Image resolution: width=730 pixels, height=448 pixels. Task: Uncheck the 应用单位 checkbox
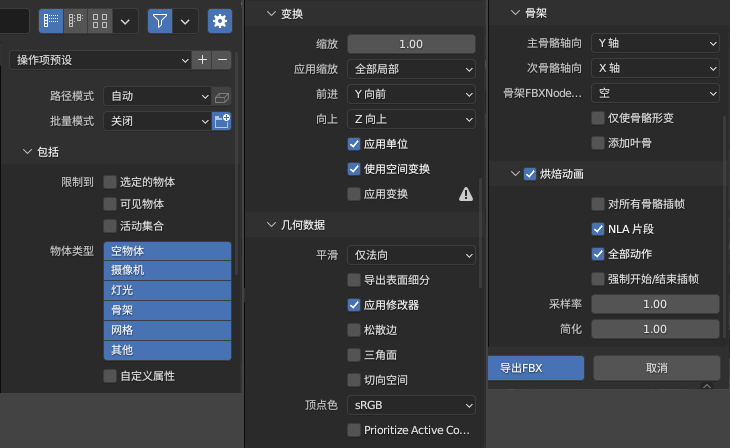point(354,144)
